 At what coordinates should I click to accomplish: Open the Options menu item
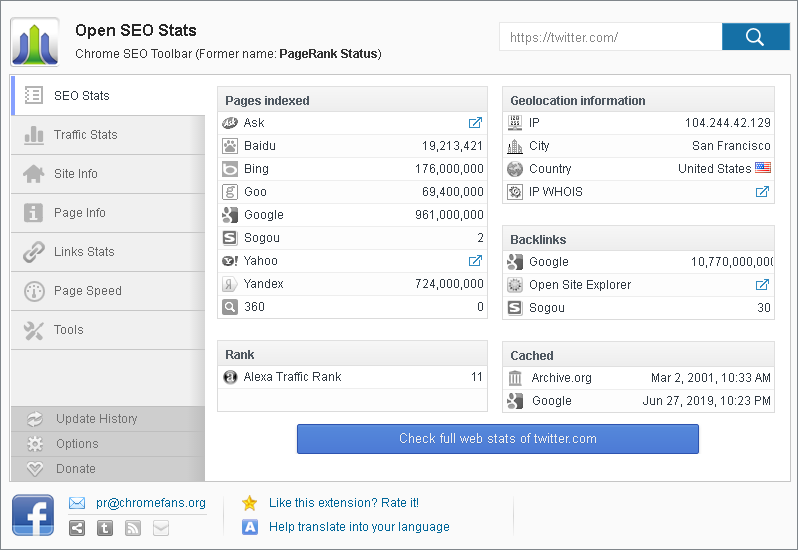coord(108,444)
